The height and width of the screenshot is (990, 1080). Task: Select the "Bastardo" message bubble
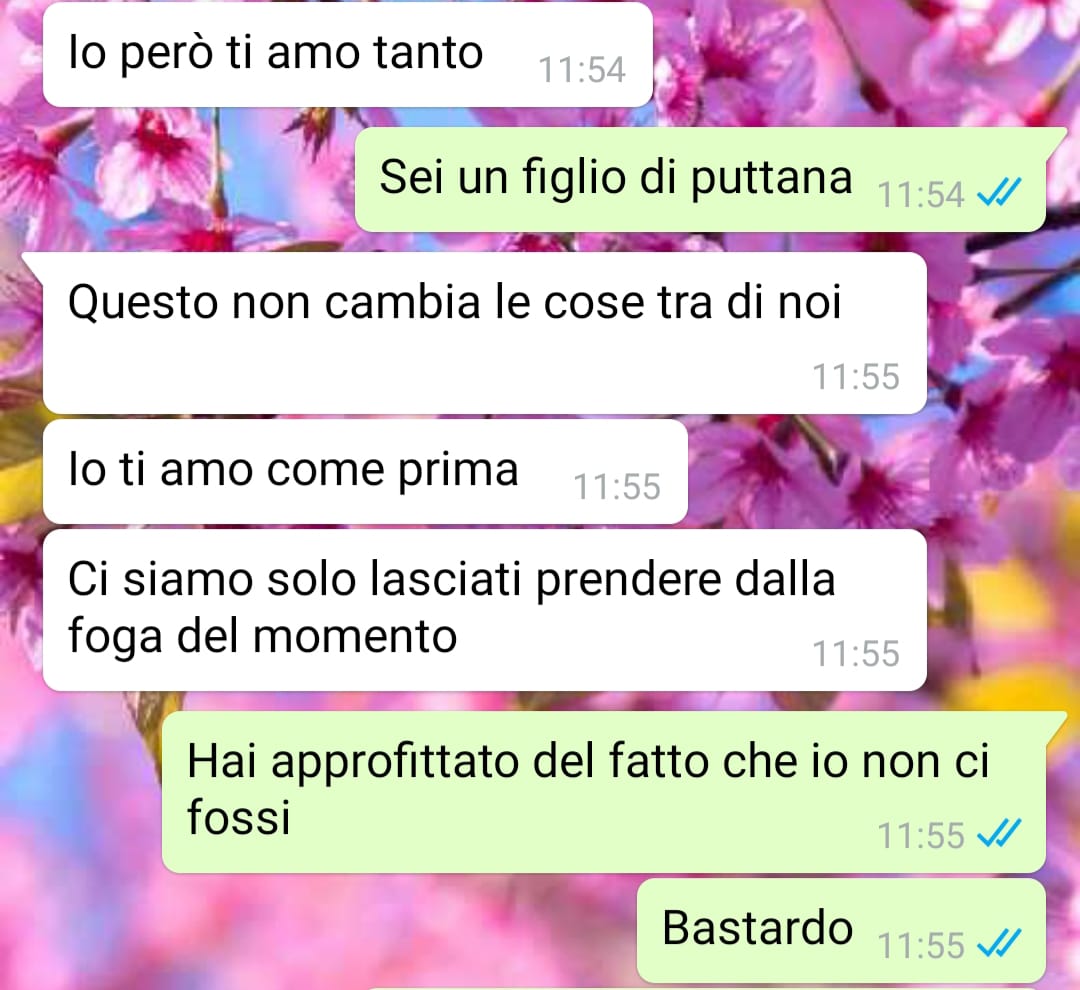842,930
